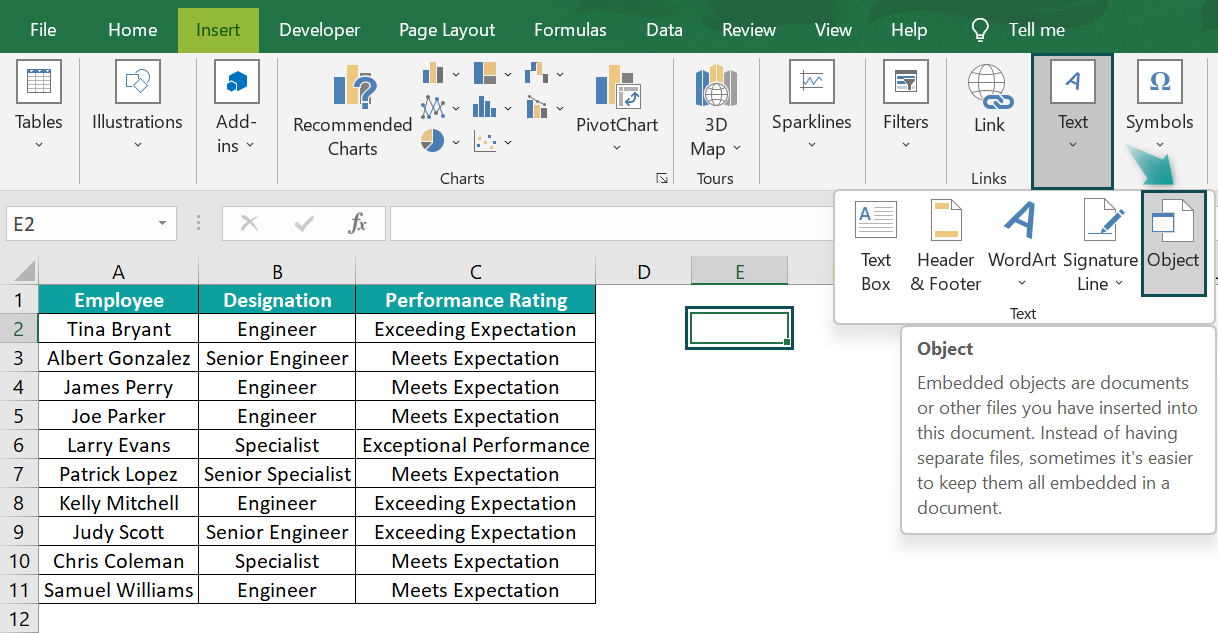Screen dimensions: 1218x633
Task: Insert a Text Box
Action: click(x=876, y=246)
